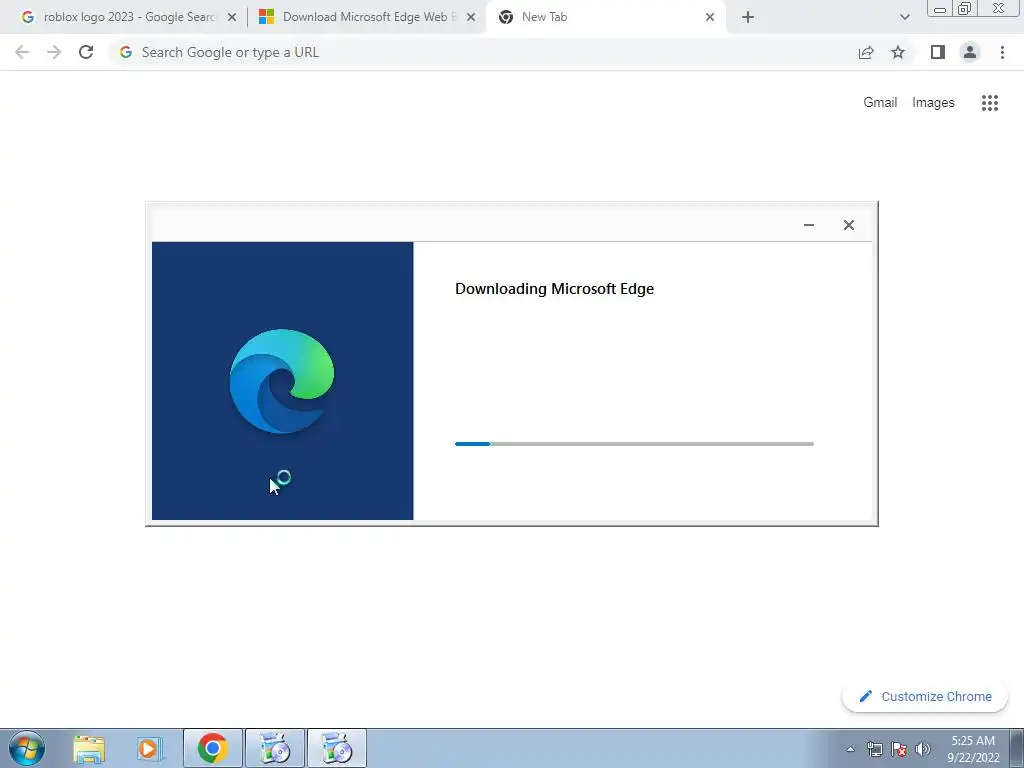Open the Google apps grid
Image resolution: width=1024 pixels, height=768 pixels.
click(990, 103)
